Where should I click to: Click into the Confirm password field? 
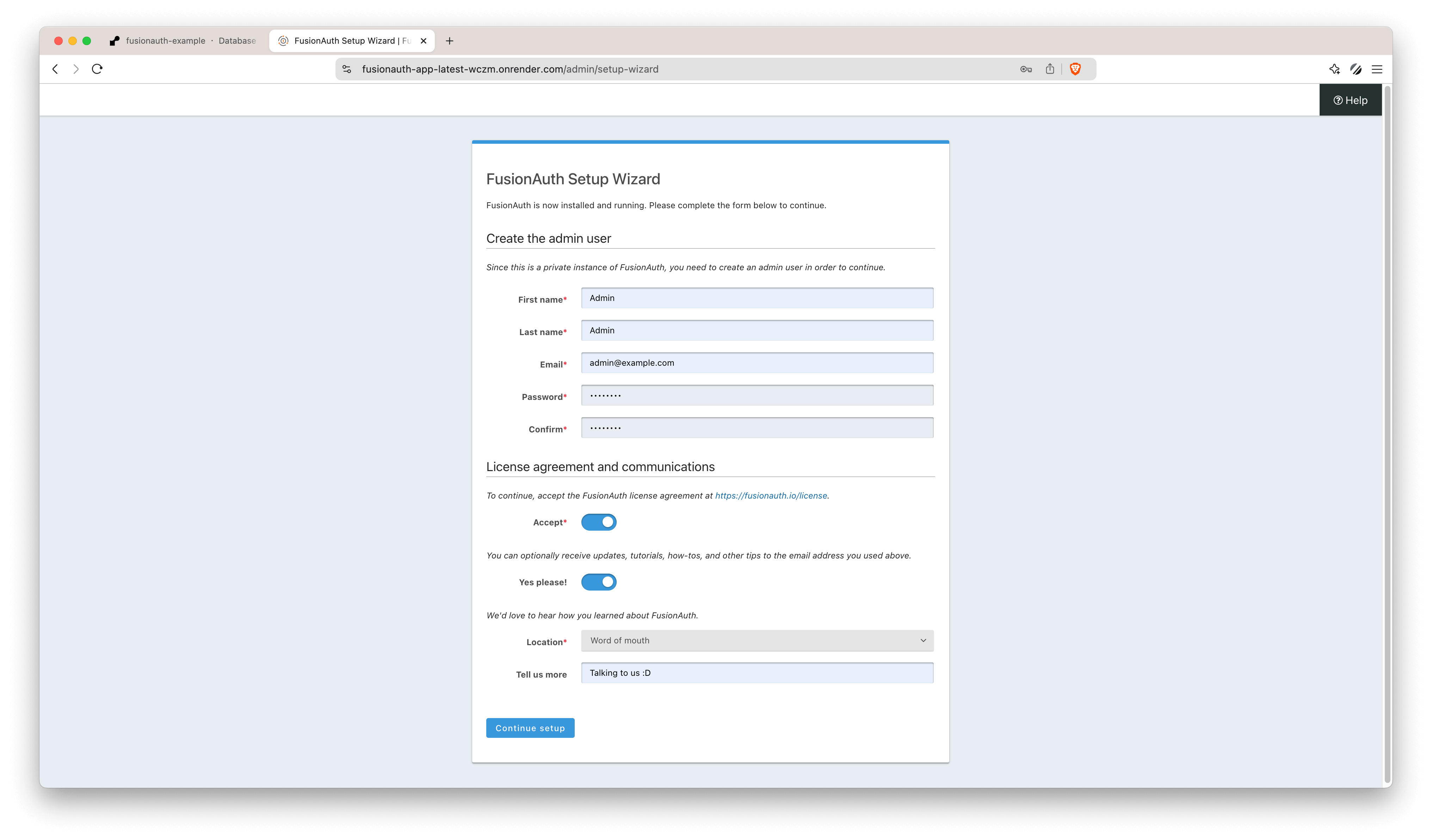(x=757, y=427)
